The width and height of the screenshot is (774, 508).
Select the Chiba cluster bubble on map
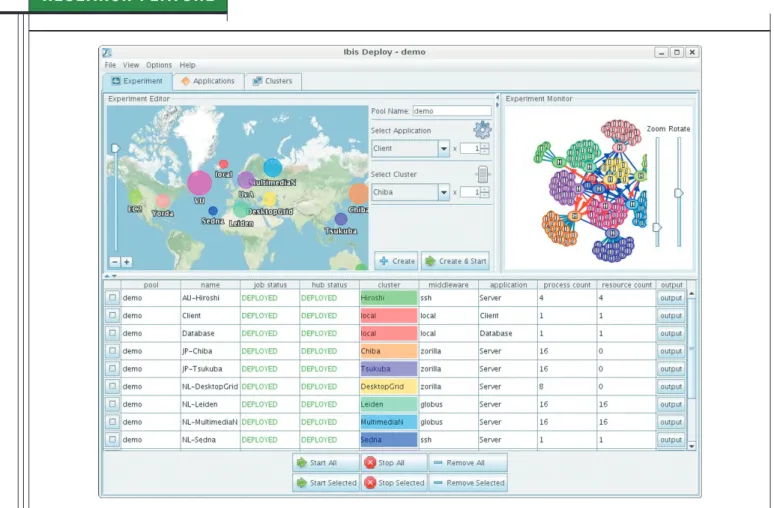(x=359, y=194)
